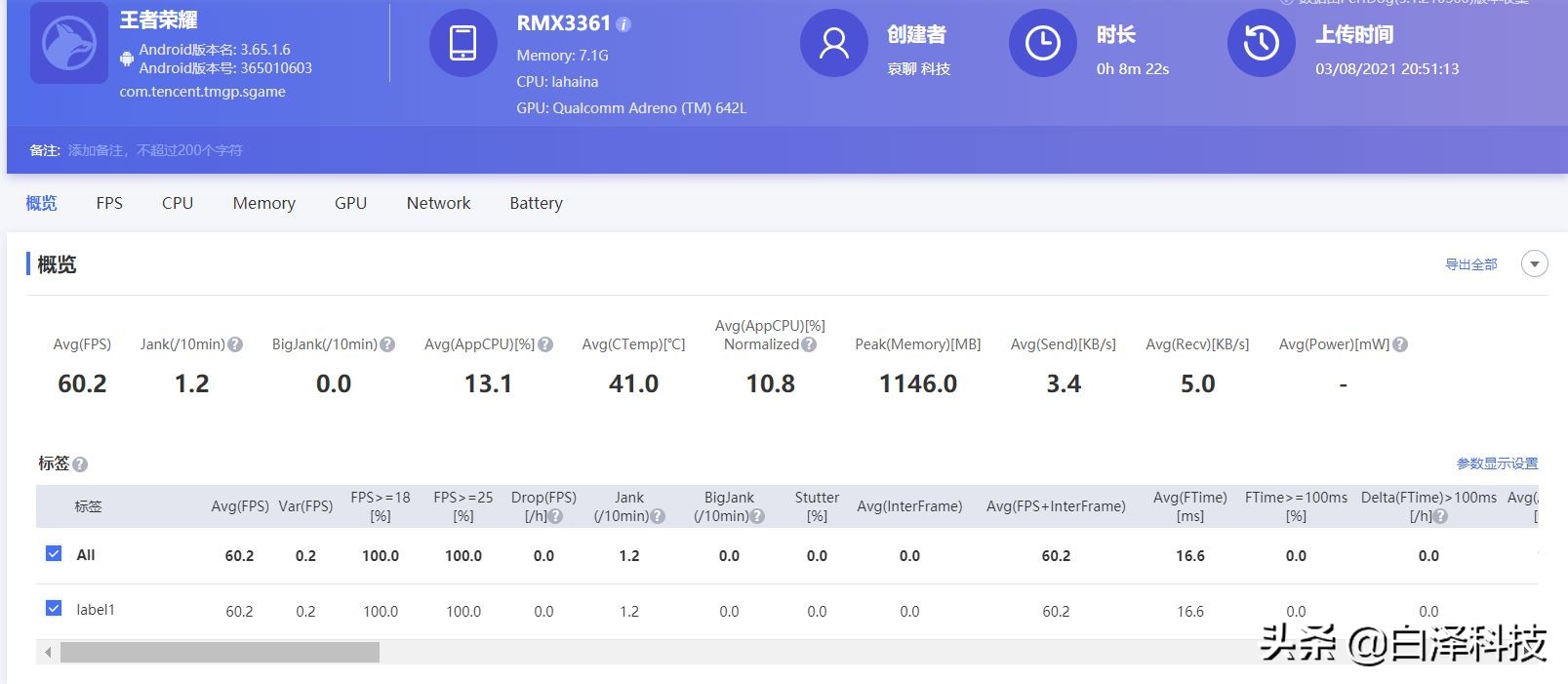This screenshot has height=684, width=1568.
Task: Uncheck the All row checkbox
Action: click(54, 553)
